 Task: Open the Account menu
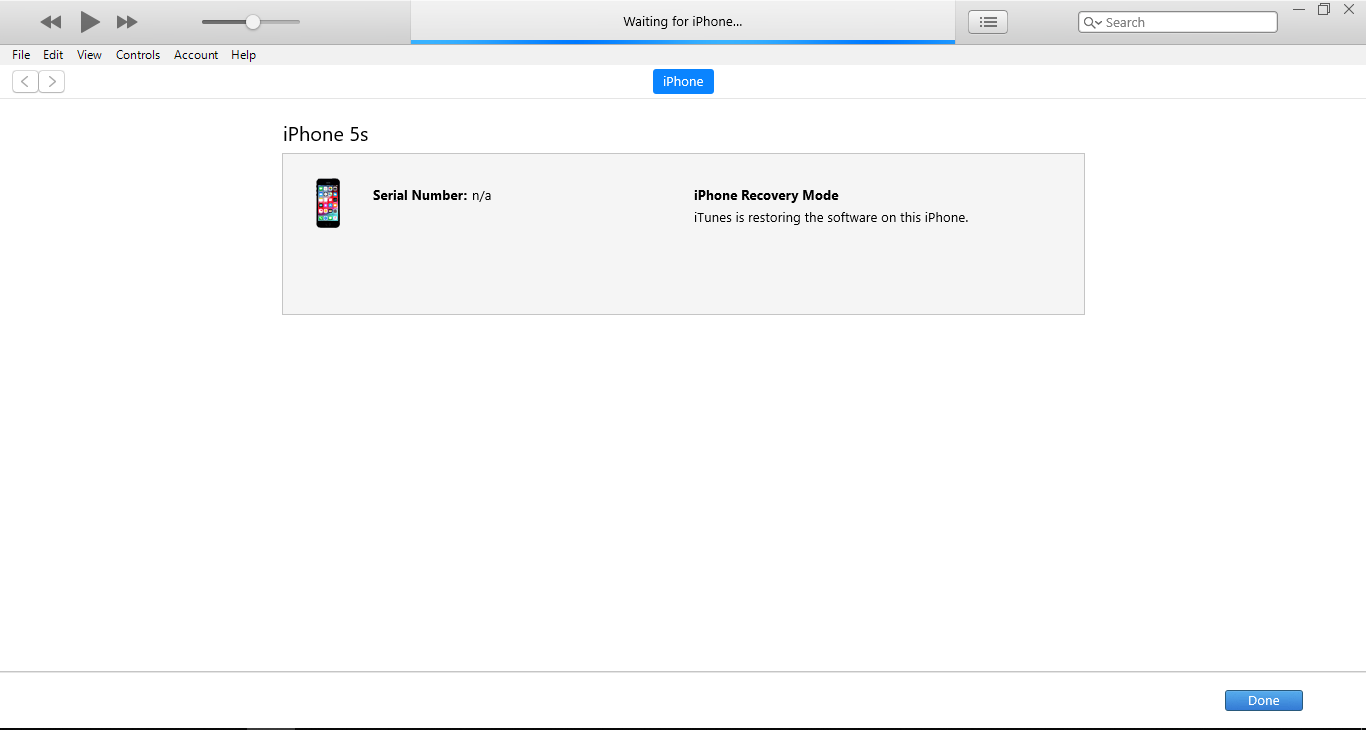coord(196,55)
